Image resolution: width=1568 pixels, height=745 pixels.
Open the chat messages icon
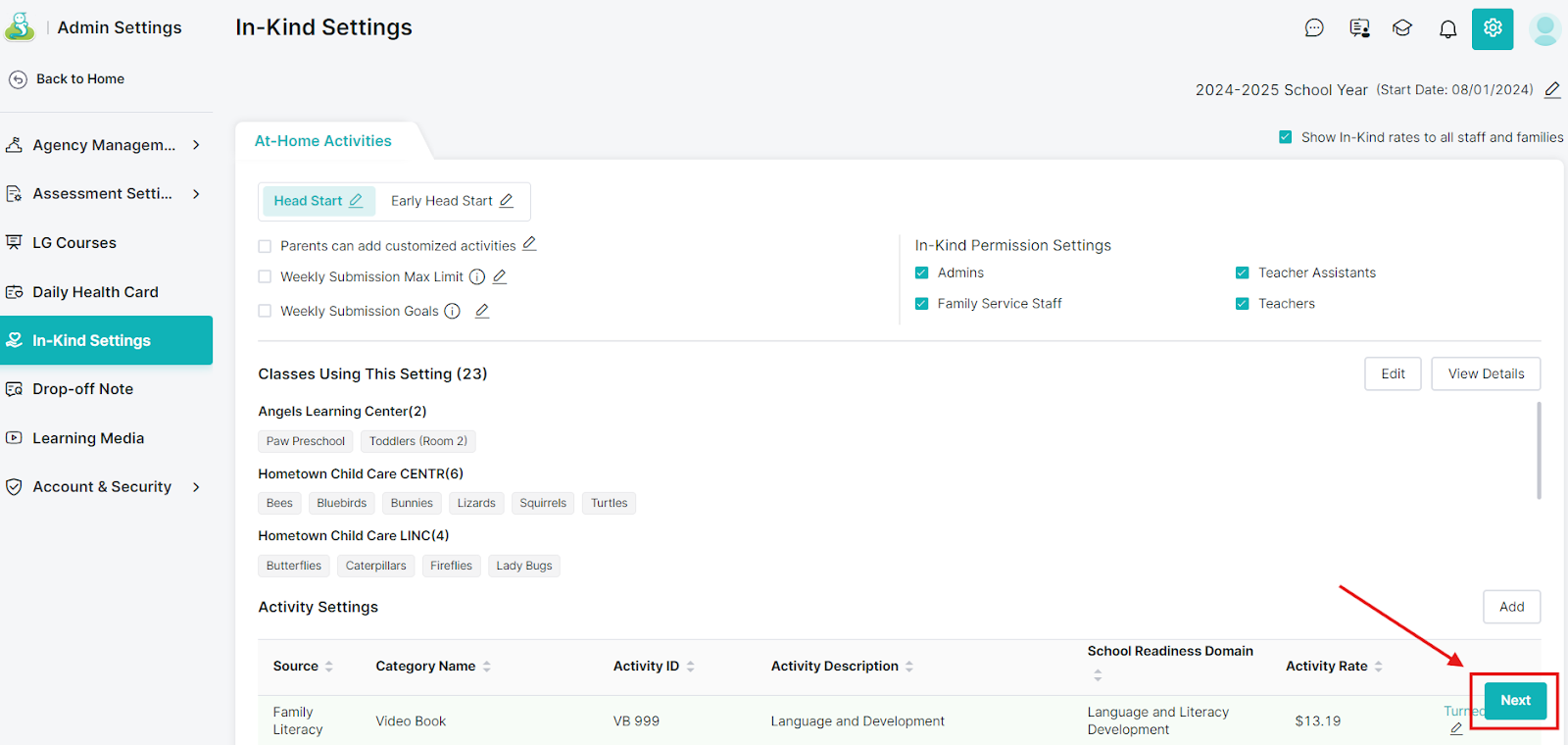pos(1314,28)
